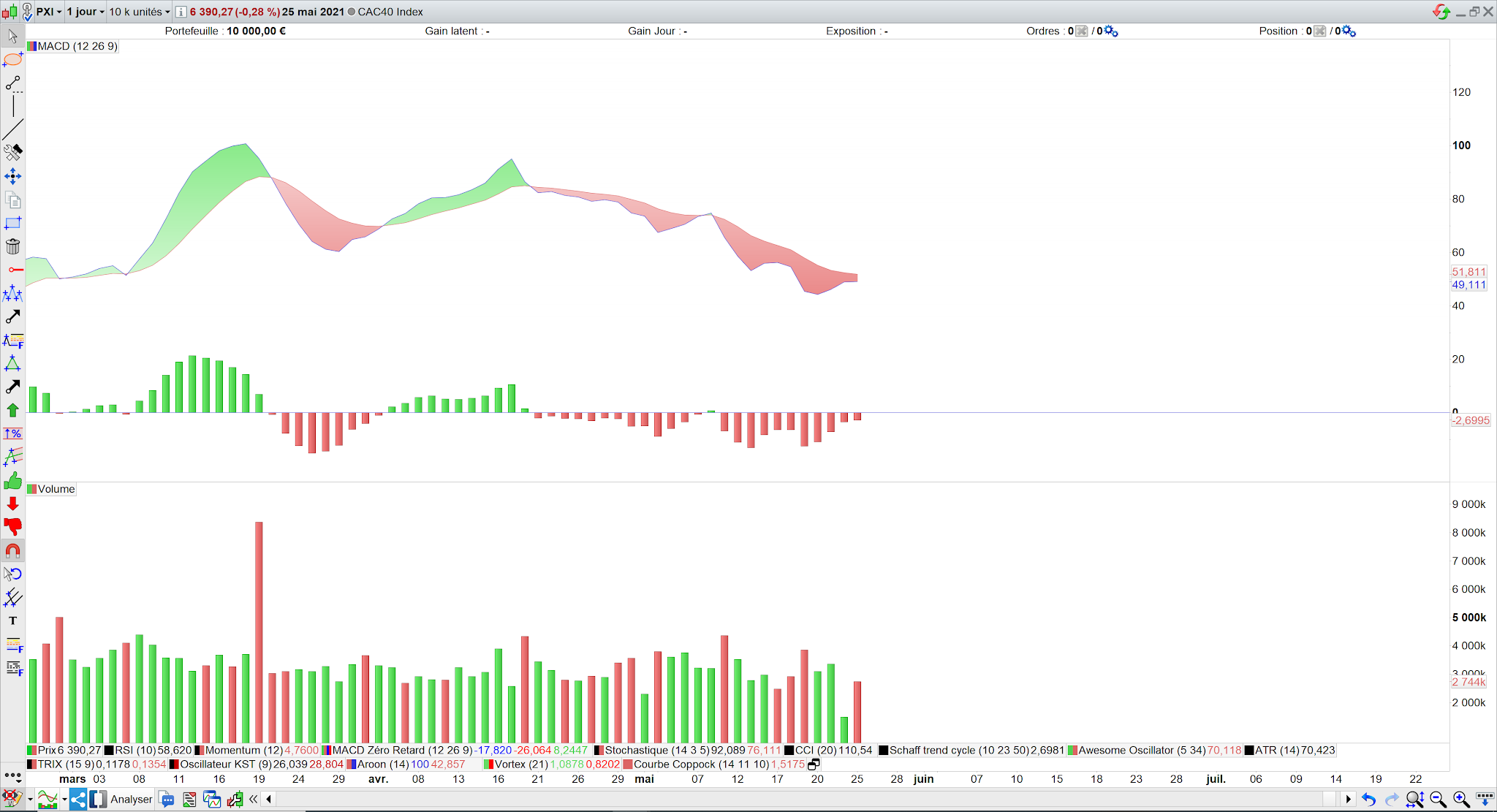Toggle the magnet snap mode

tap(12, 550)
